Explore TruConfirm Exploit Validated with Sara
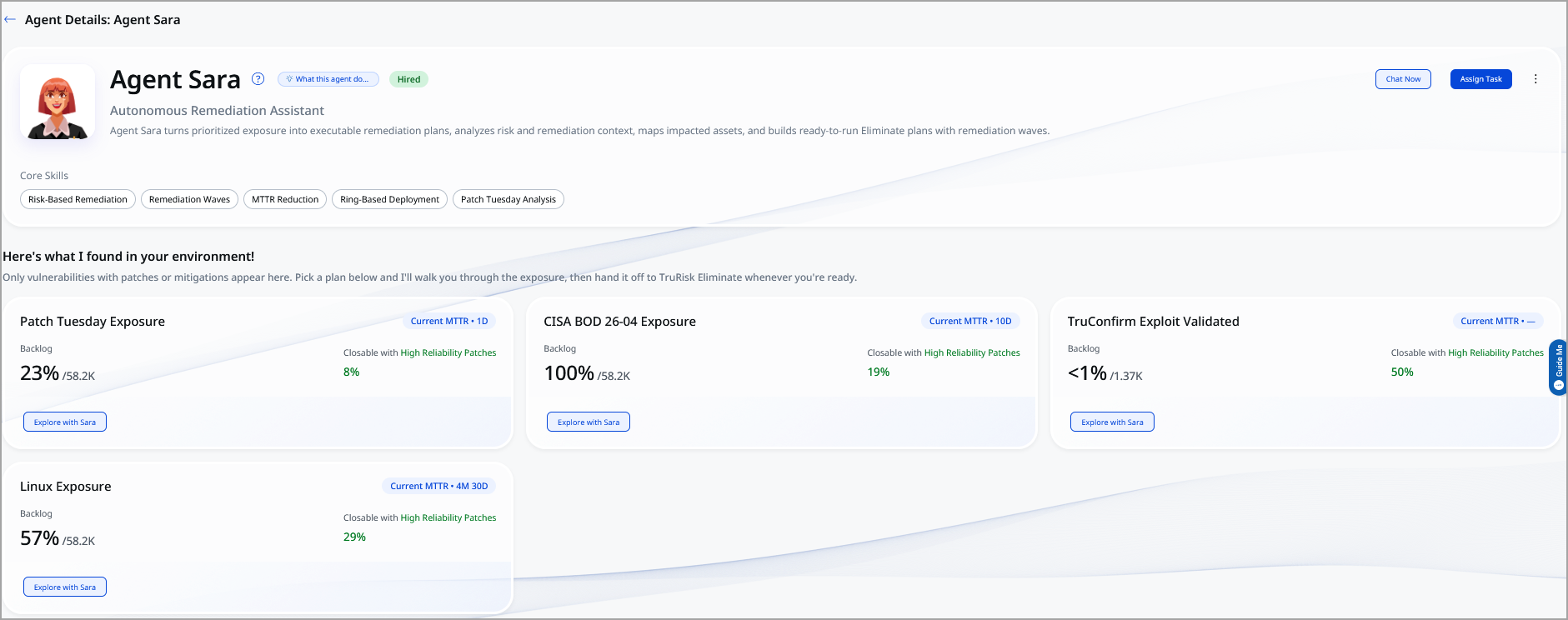Screen dimensions: 1568x620 (x=1112, y=422)
